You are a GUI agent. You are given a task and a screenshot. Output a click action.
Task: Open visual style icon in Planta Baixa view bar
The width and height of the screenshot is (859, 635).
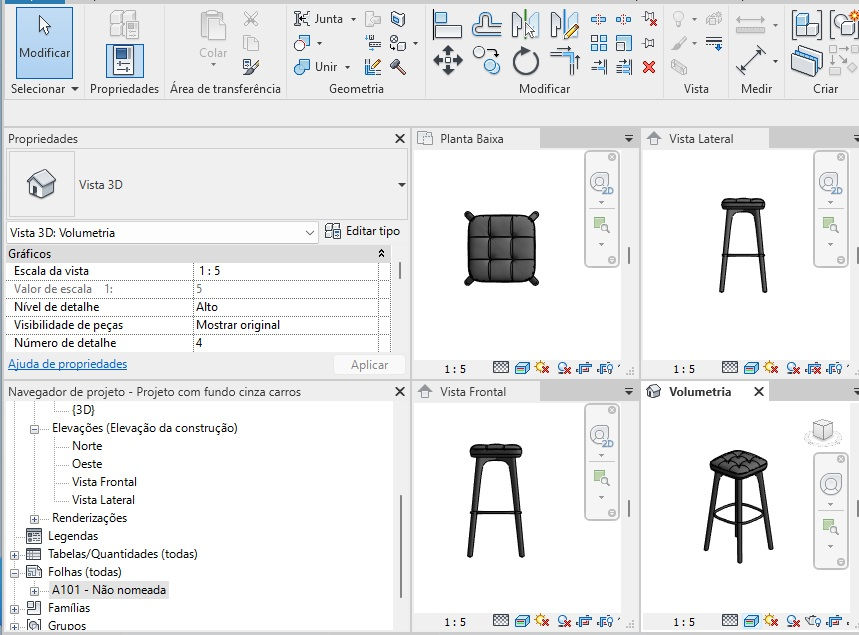tap(522, 368)
